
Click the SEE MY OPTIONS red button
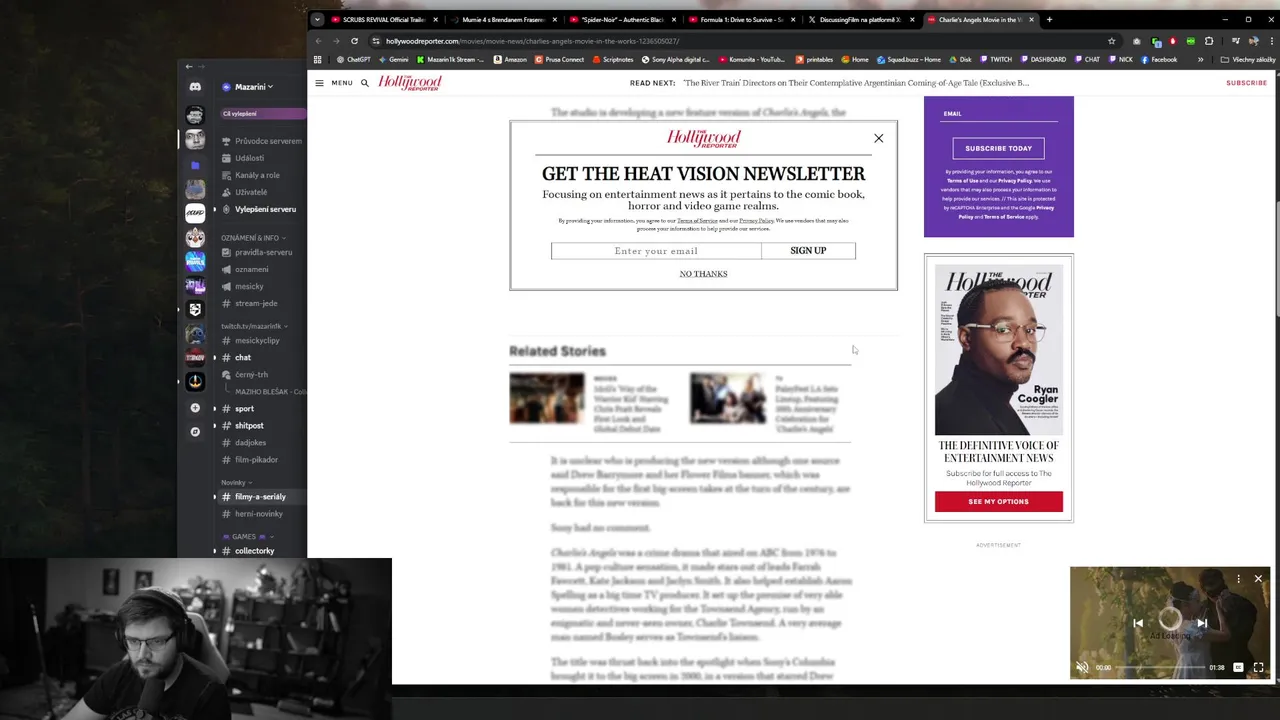(998, 501)
